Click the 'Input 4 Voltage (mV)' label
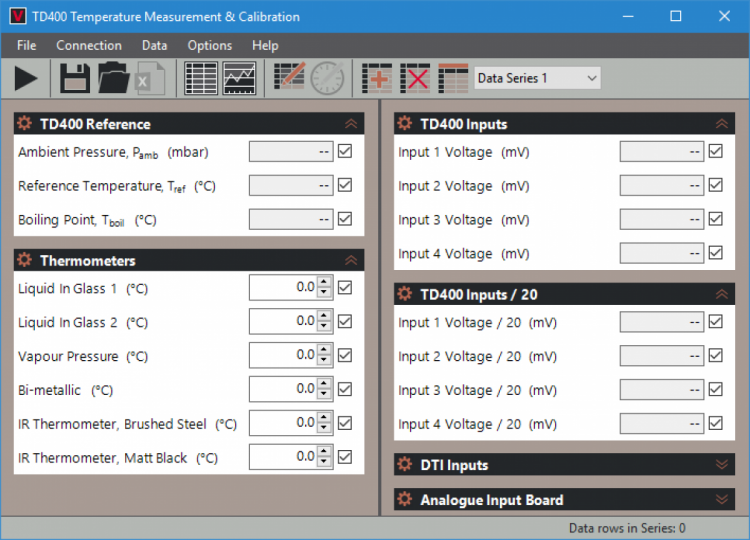Image resolution: width=750 pixels, height=540 pixels. point(463,254)
